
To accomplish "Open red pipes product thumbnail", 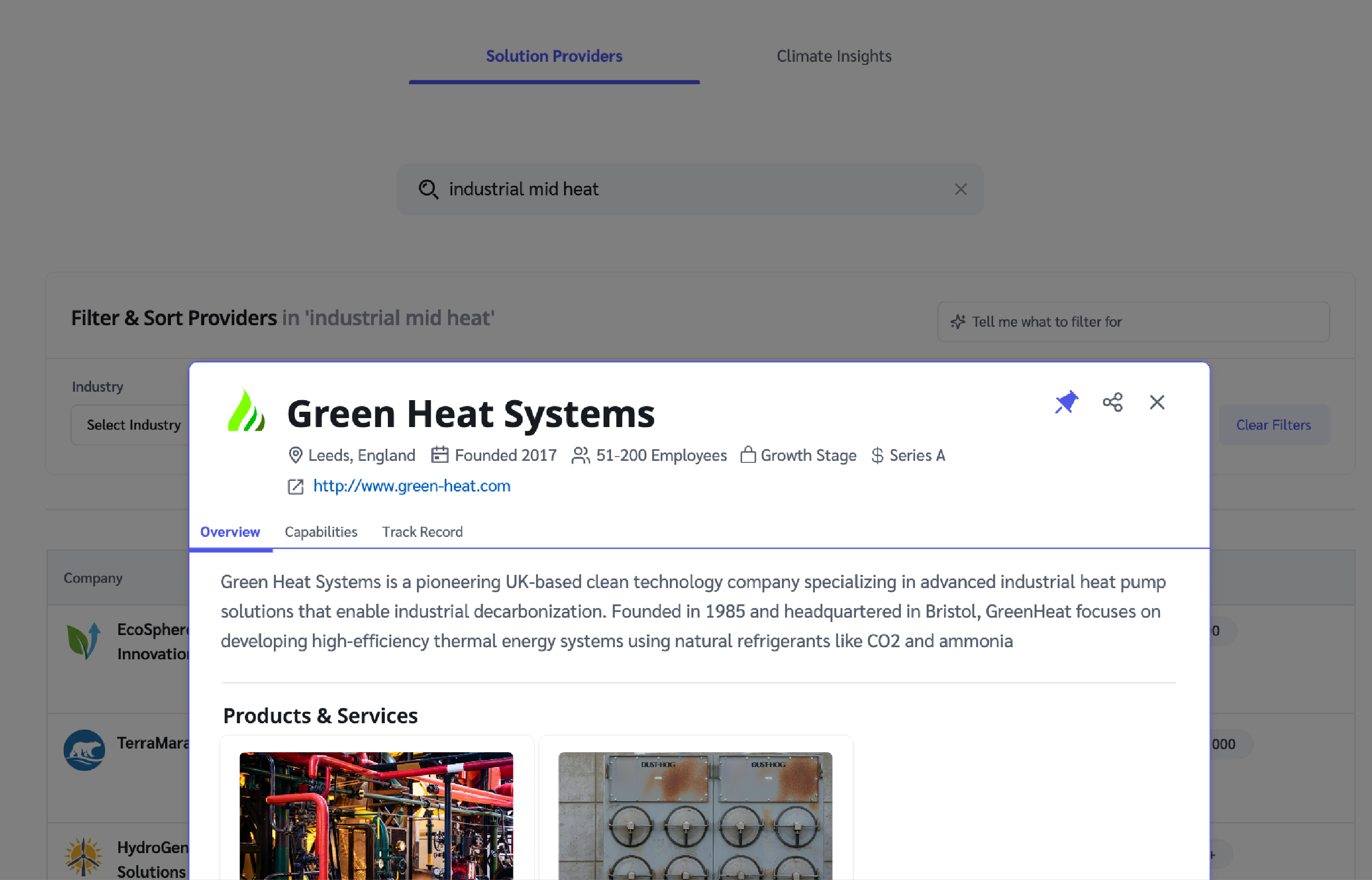I will [x=376, y=816].
